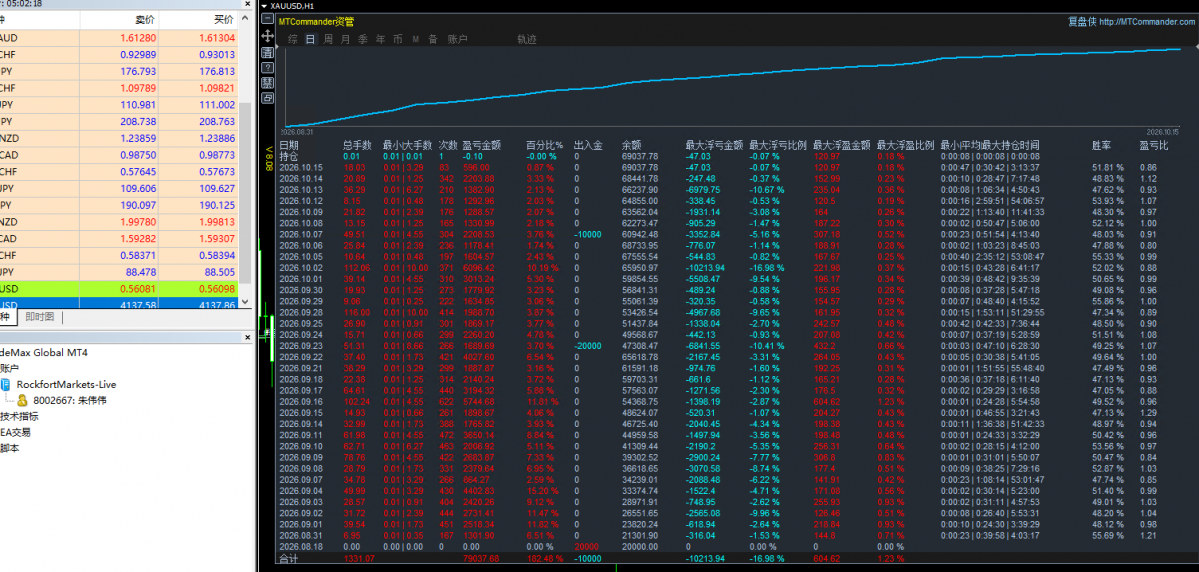The width and height of the screenshot is (1199, 572).
Task: Click the user icon for account 8002667
Action: coord(22,400)
